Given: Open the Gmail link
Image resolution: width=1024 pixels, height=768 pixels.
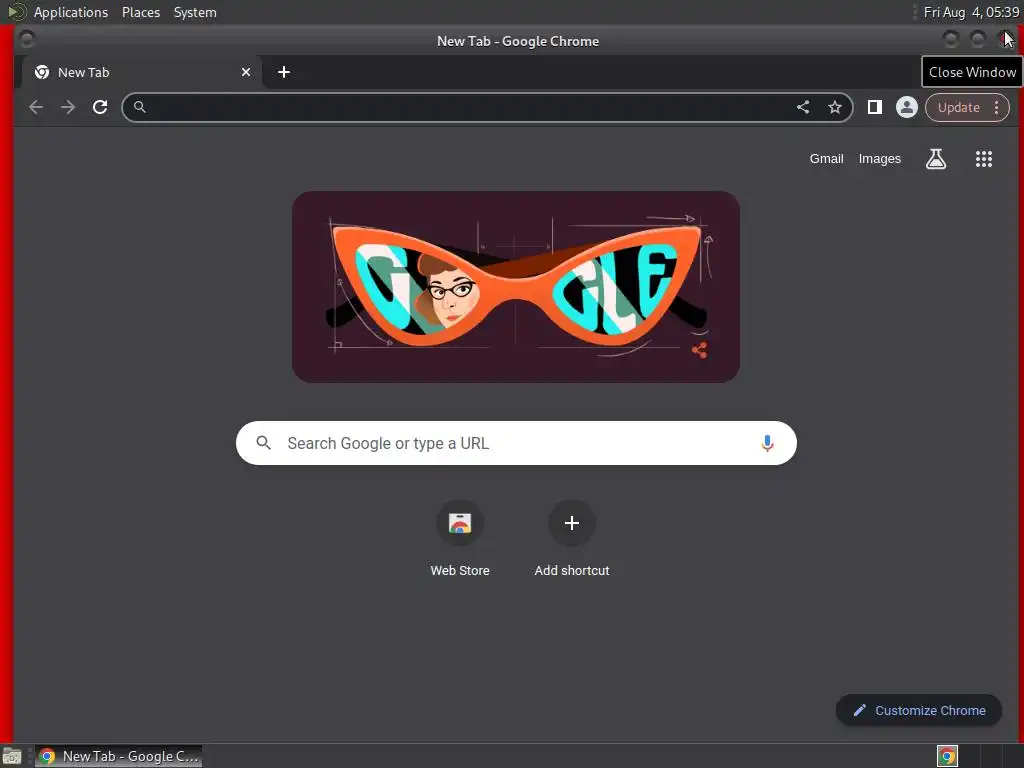Looking at the screenshot, I should click(x=826, y=159).
